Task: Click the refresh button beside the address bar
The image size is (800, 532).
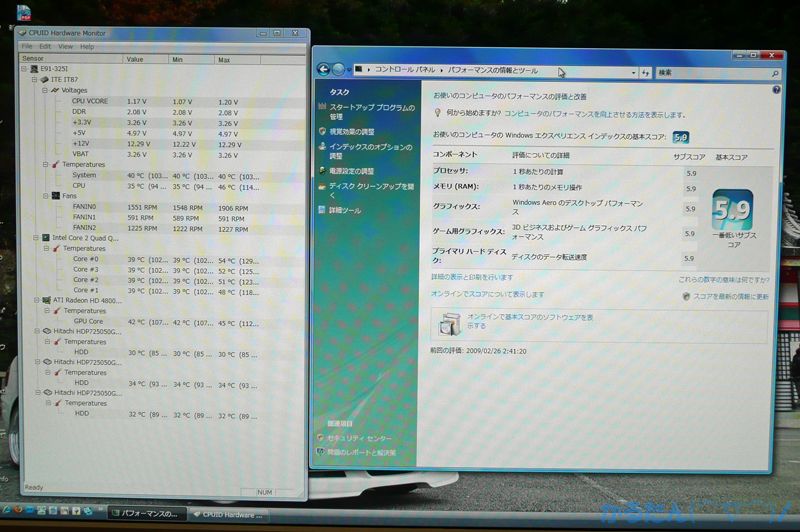Action: [x=645, y=73]
